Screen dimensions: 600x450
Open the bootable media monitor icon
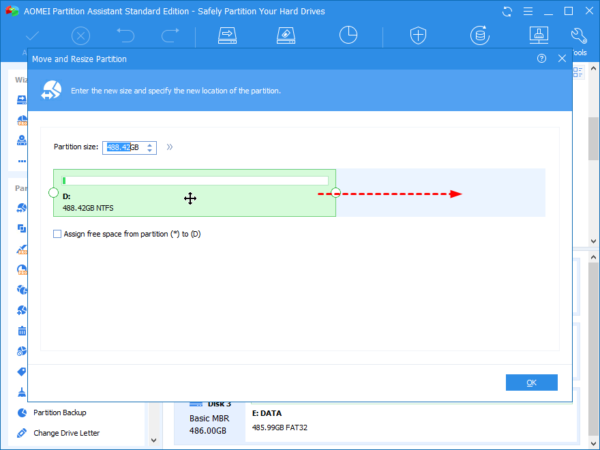(539, 35)
